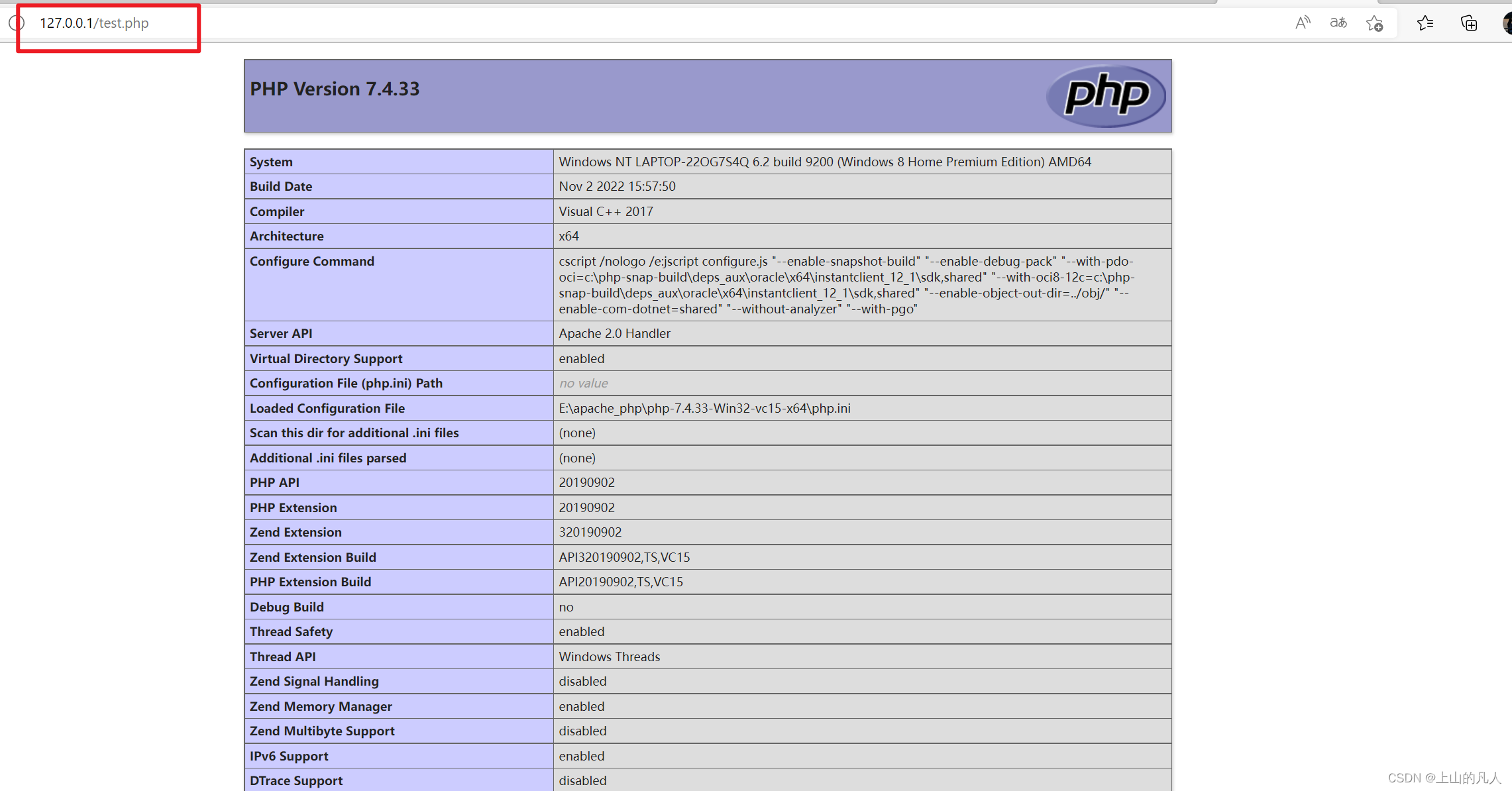Click the cscript configure command text
Screen dimensions: 1512x791
tap(846, 285)
